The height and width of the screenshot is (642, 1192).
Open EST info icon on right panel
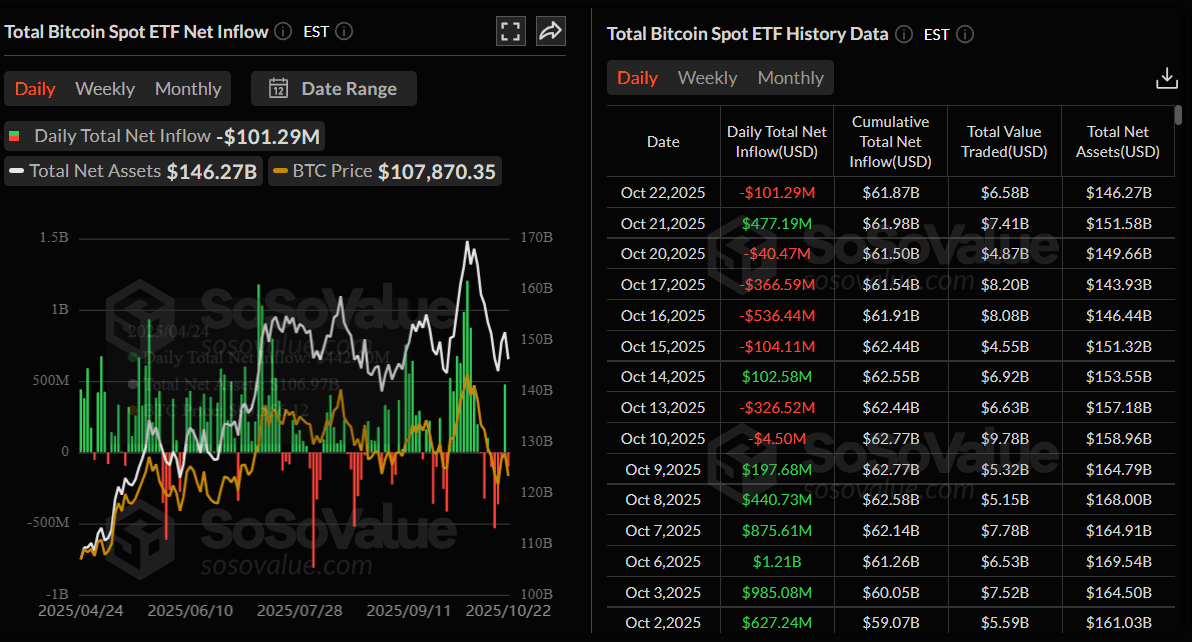pos(964,34)
